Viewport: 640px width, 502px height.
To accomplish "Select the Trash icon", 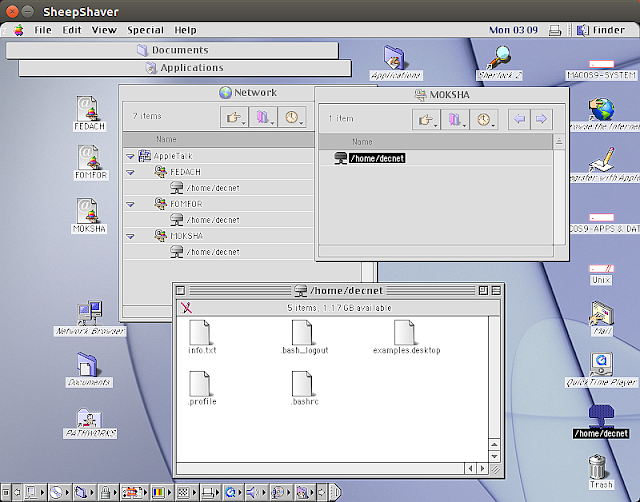I will [601, 472].
